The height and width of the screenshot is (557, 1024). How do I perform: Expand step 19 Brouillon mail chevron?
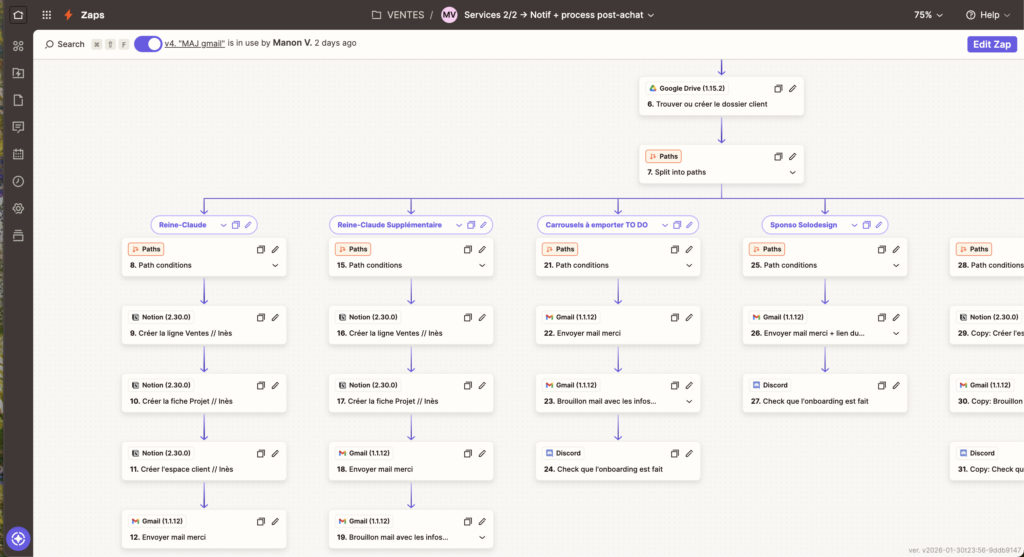pyautogui.click(x=481, y=537)
